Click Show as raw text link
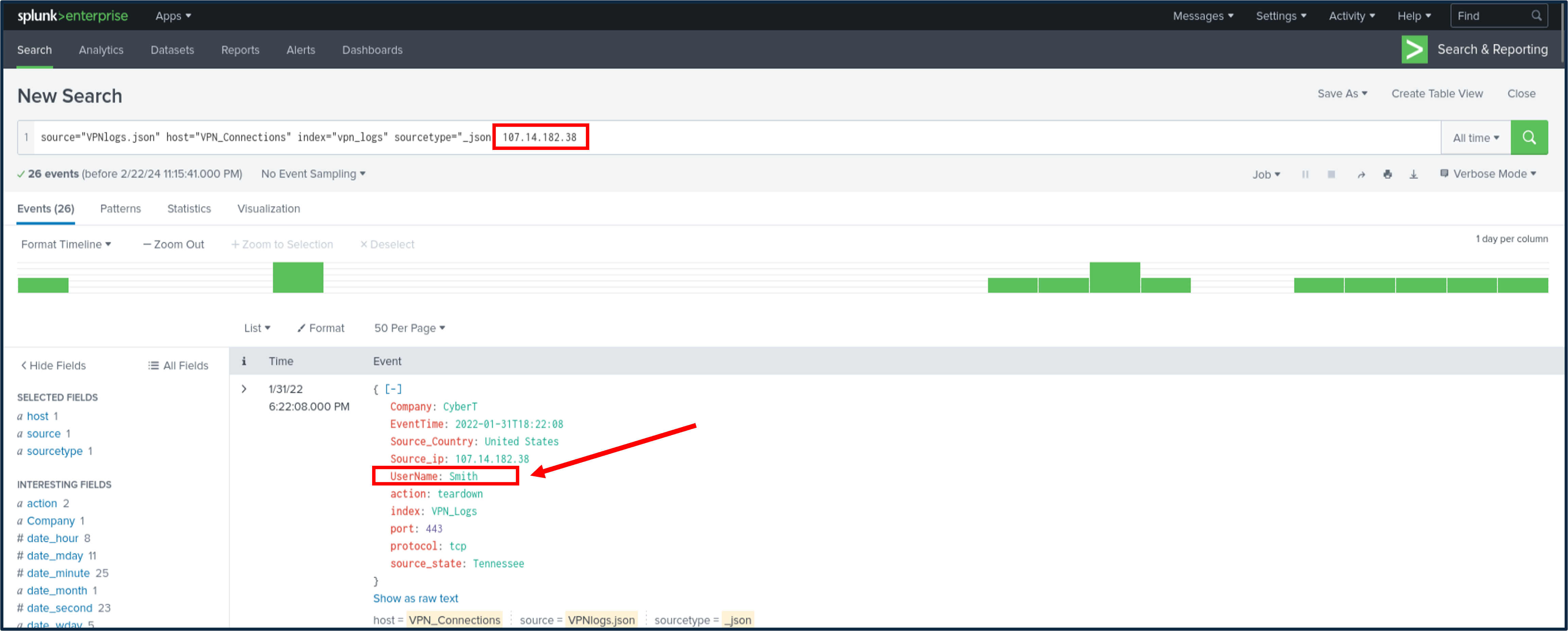The height and width of the screenshot is (631, 1568). tap(415, 599)
